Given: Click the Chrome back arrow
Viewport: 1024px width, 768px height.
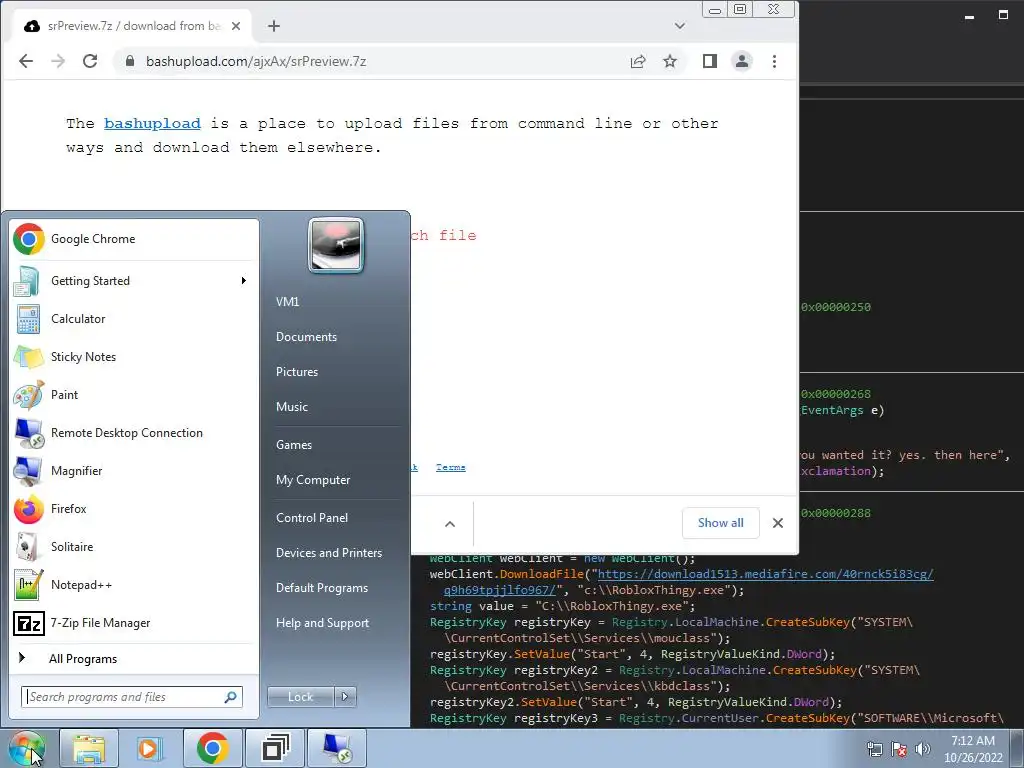Looking at the screenshot, I should click(x=26, y=61).
